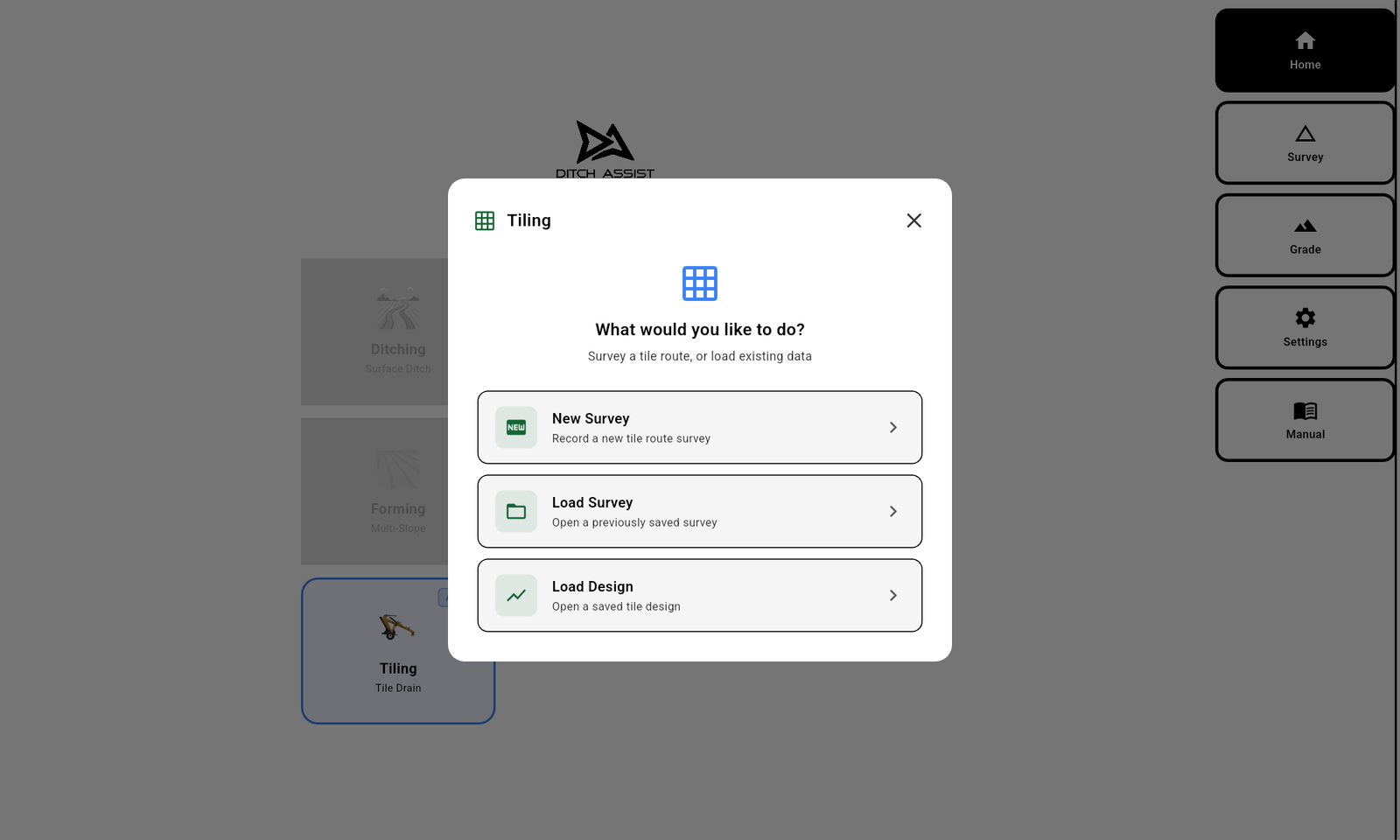Expand New Survey with its chevron
1400x840 pixels.
click(x=892, y=427)
